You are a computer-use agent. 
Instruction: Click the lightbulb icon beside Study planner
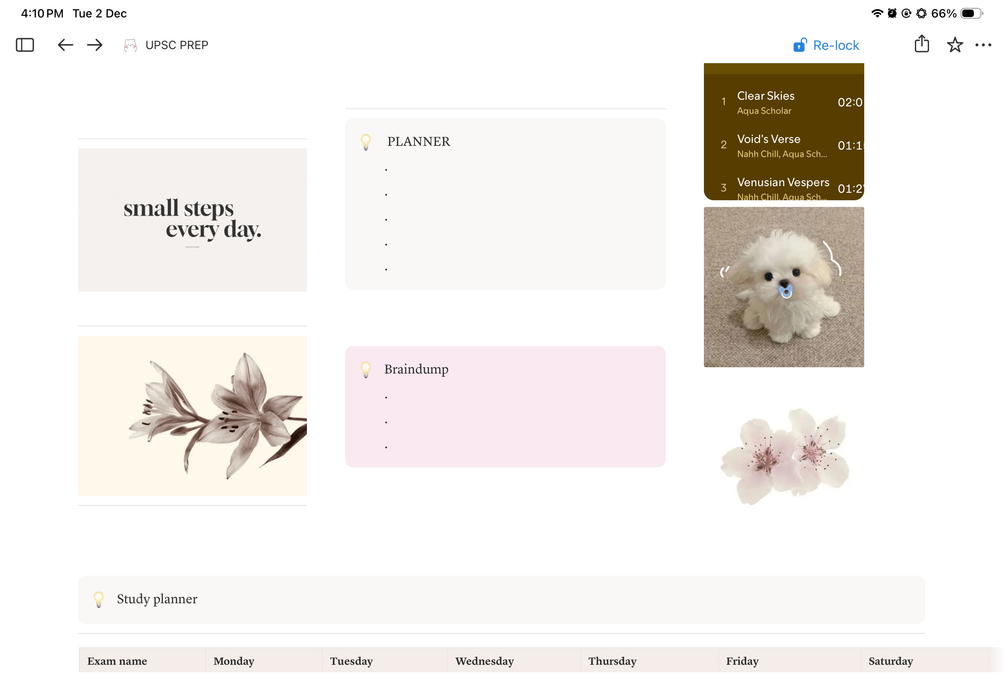click(99, 599)
